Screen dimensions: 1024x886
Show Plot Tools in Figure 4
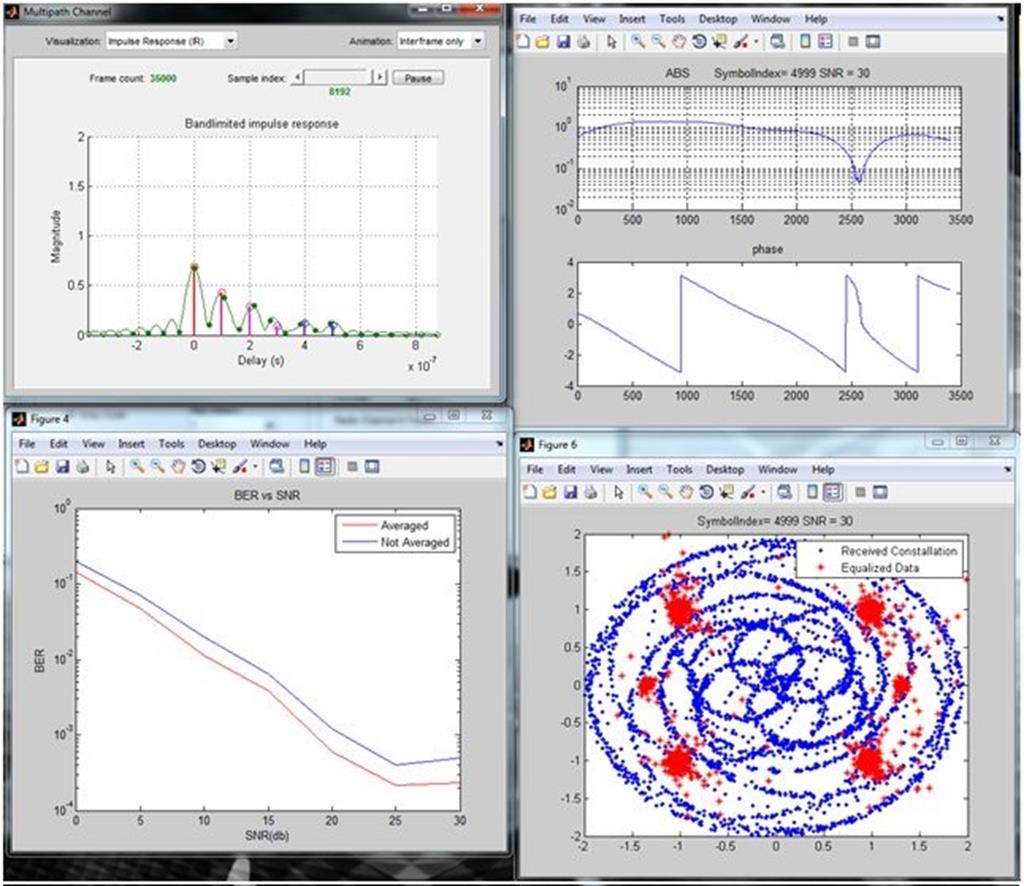(372, 468)
